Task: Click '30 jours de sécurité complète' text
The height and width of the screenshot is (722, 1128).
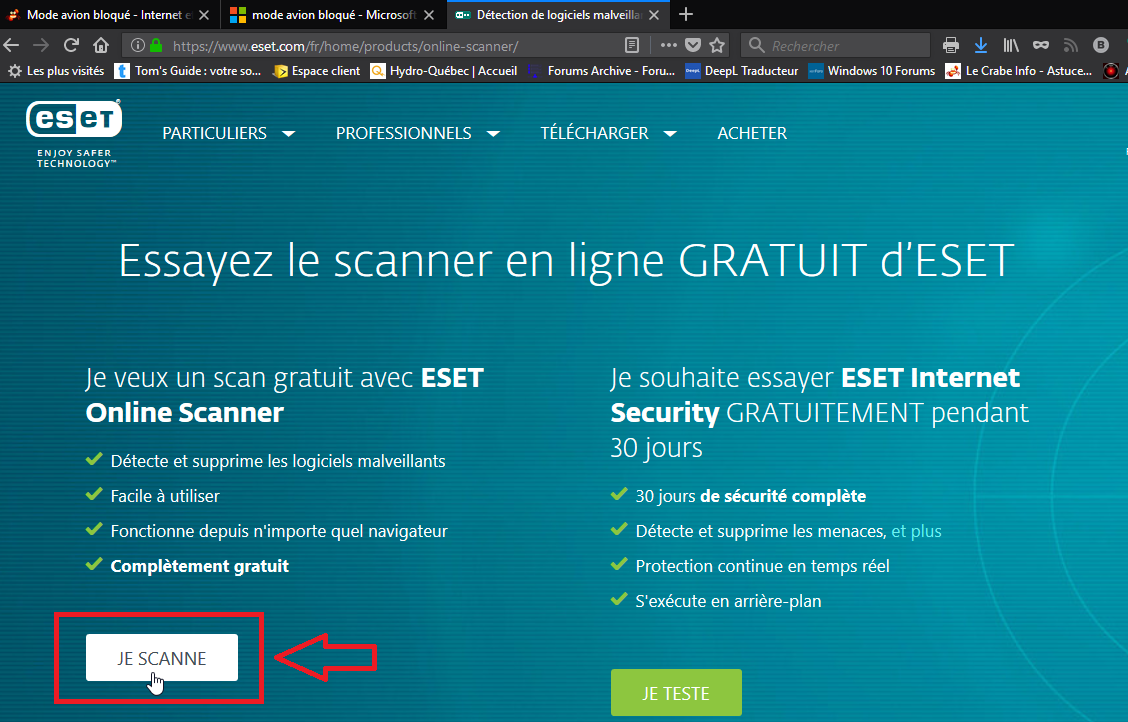Action: pyautogui.click(x=750, y=495)
